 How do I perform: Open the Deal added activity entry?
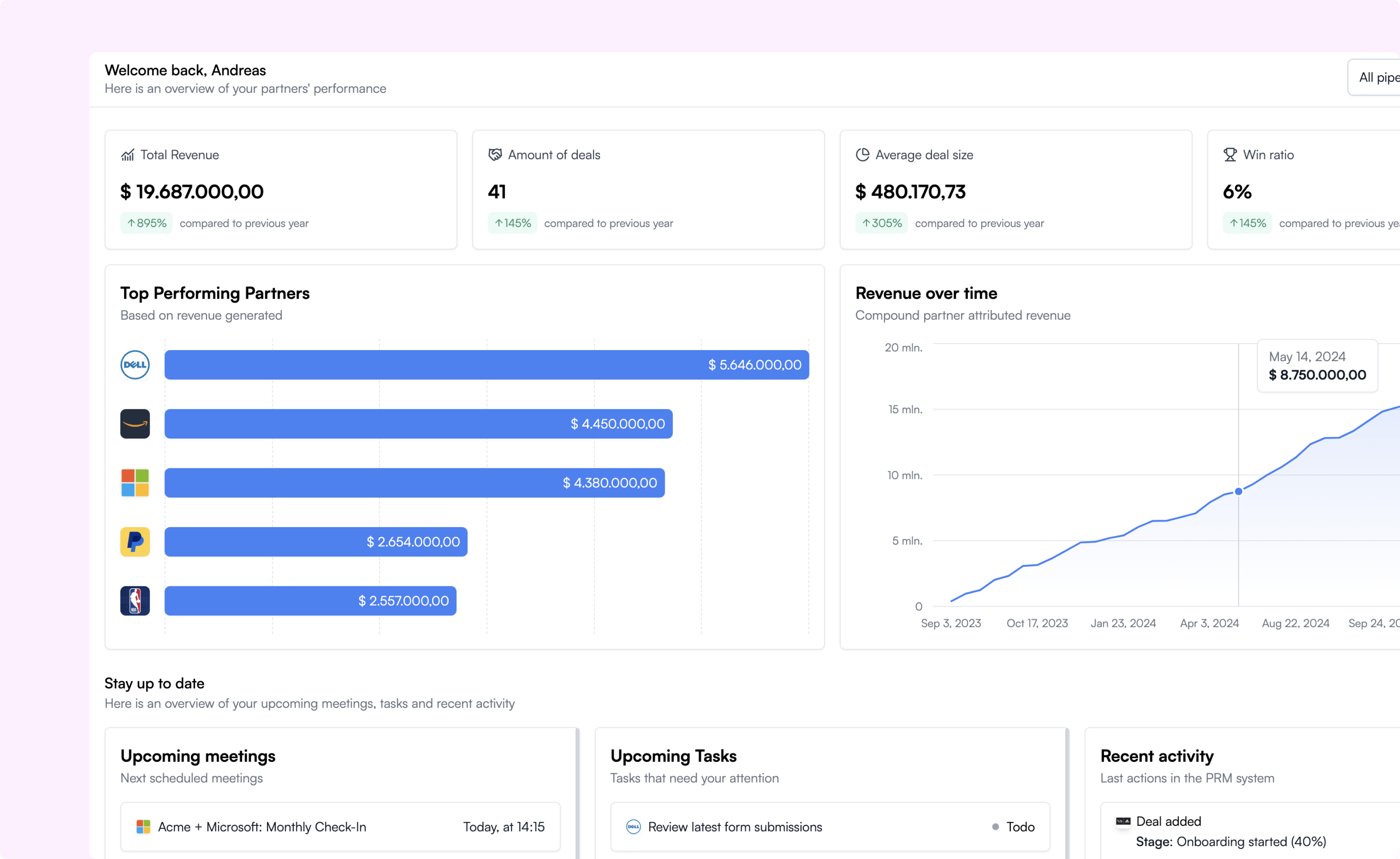click(1250, 831)
